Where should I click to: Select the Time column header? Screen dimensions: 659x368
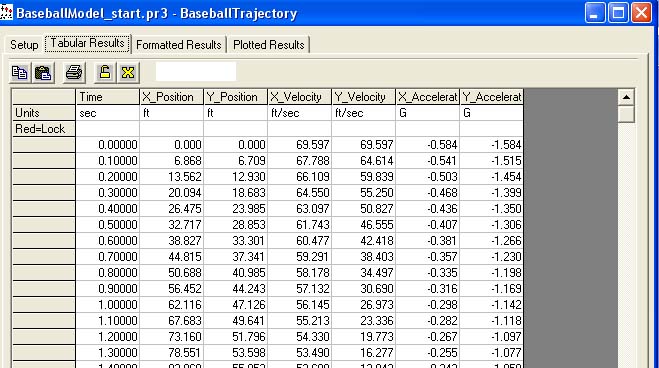pyautogui.click(x=108, y=97)
